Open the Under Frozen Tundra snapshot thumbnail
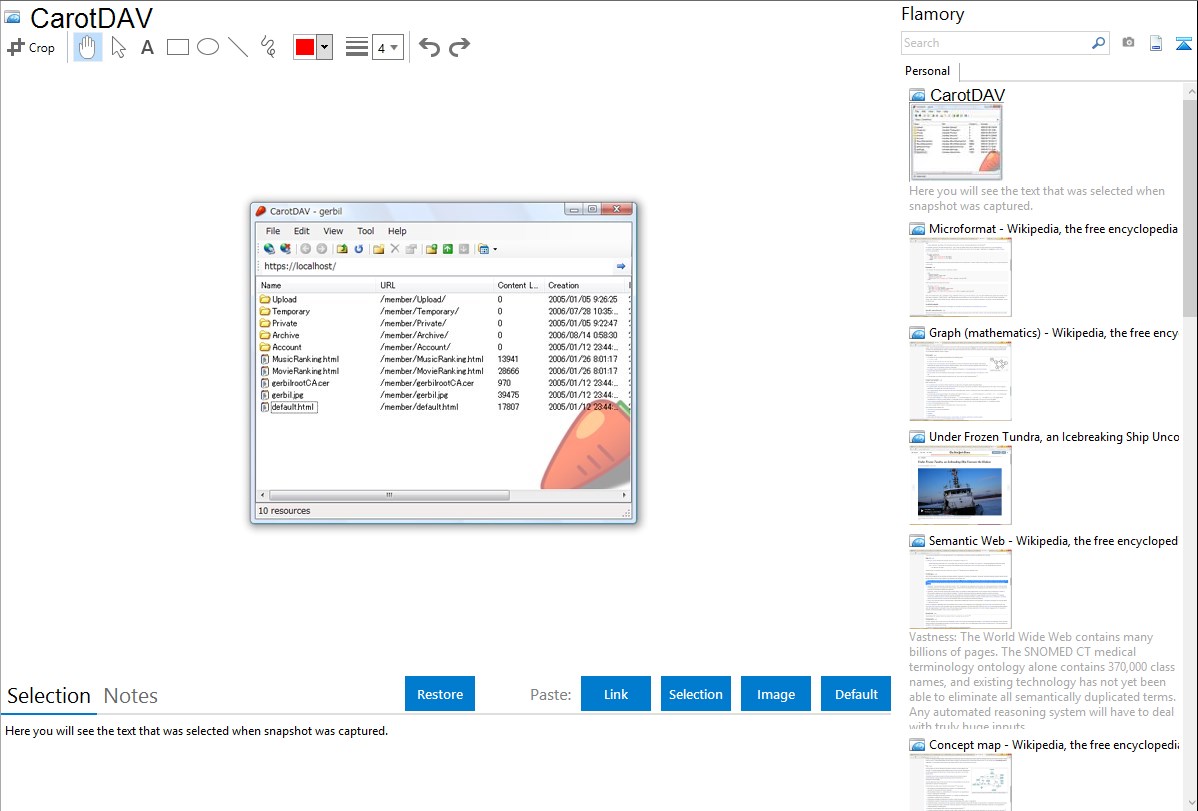Image resolution: width=1198 pixels, height=811 pixels. [x=960, y=485]
